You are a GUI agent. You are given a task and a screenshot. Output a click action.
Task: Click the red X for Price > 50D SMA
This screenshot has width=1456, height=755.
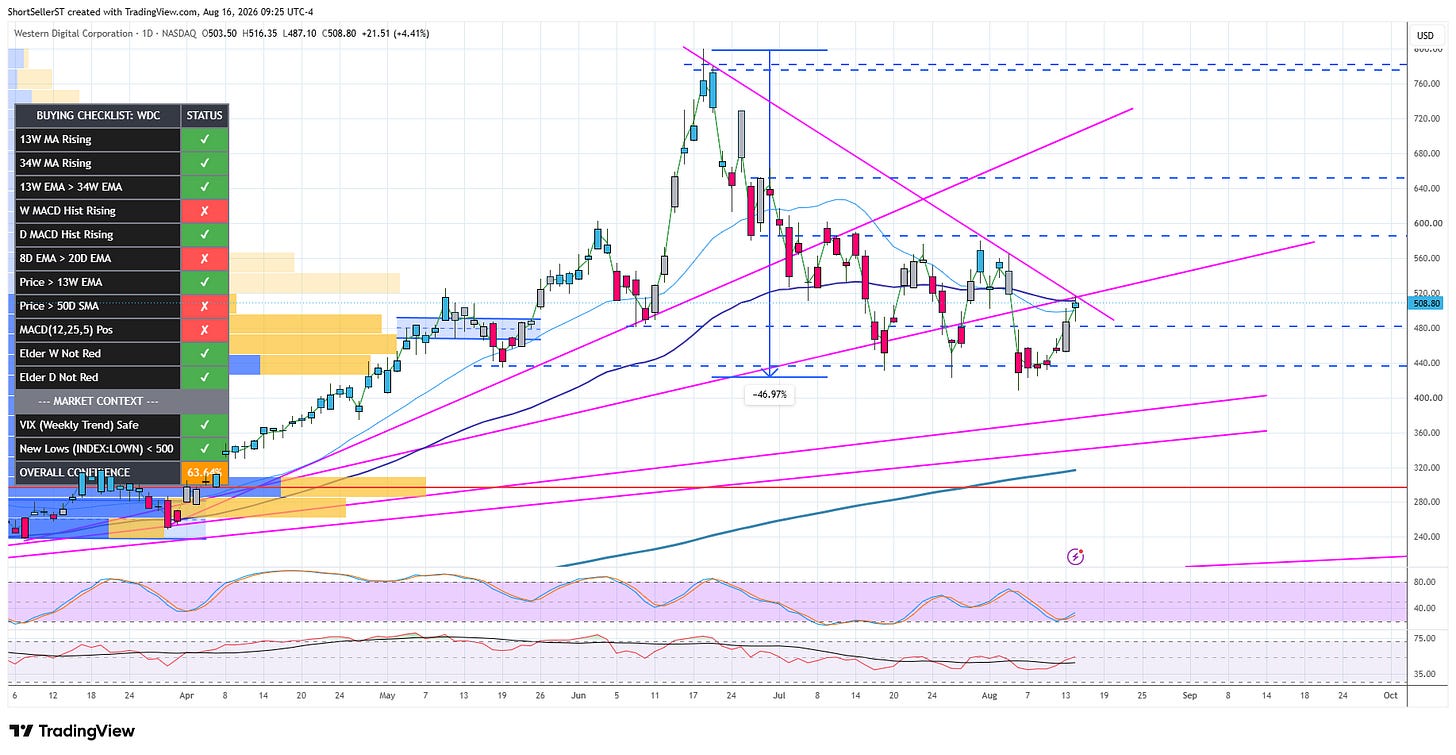(205, 306)
